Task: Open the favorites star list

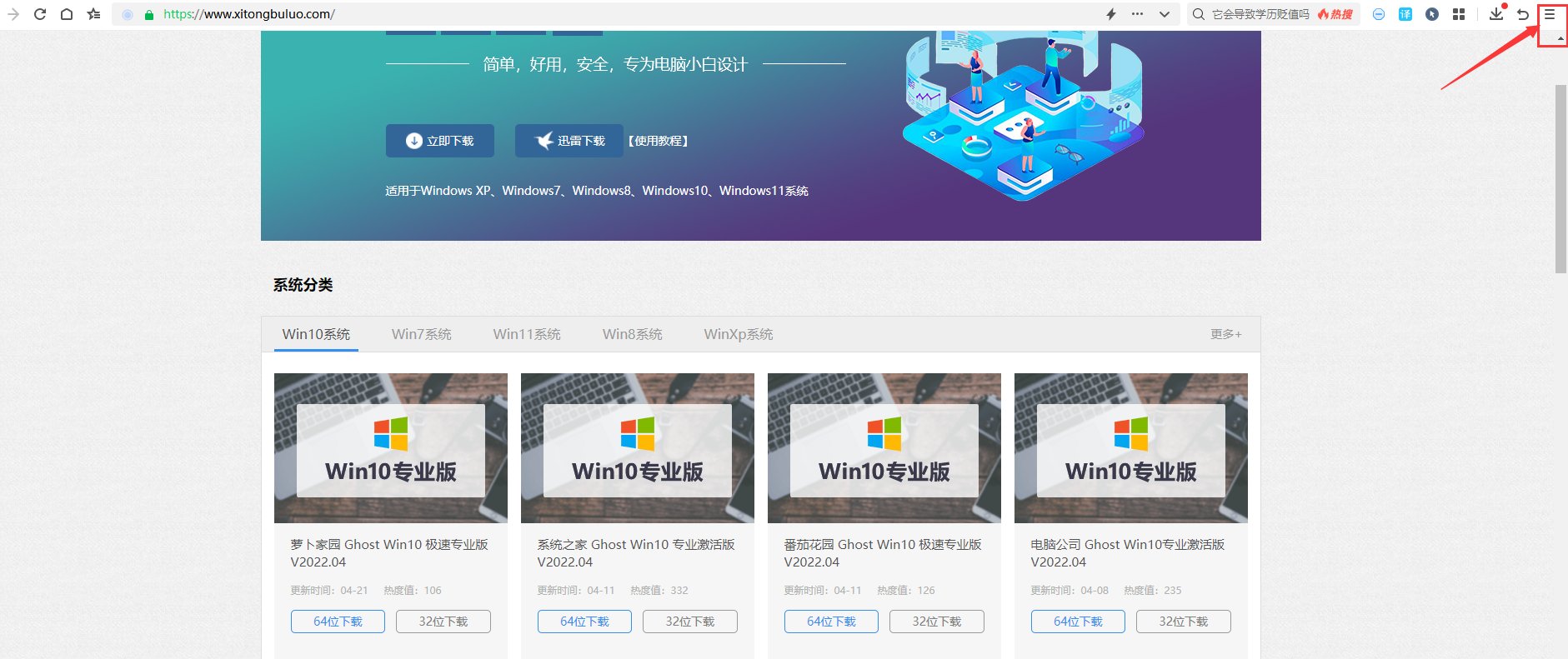Action: 93,14
